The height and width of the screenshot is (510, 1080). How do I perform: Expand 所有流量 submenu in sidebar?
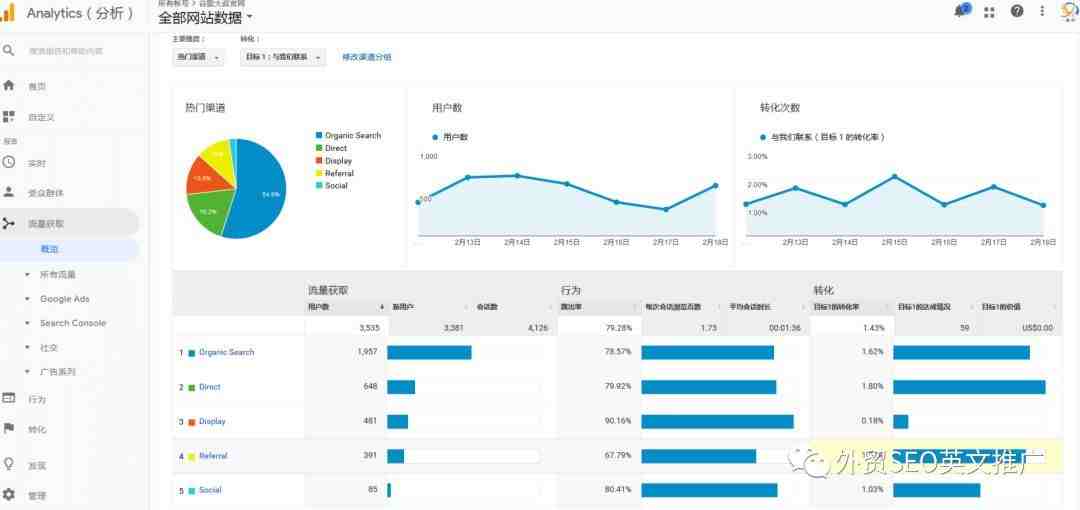point(28,274)
